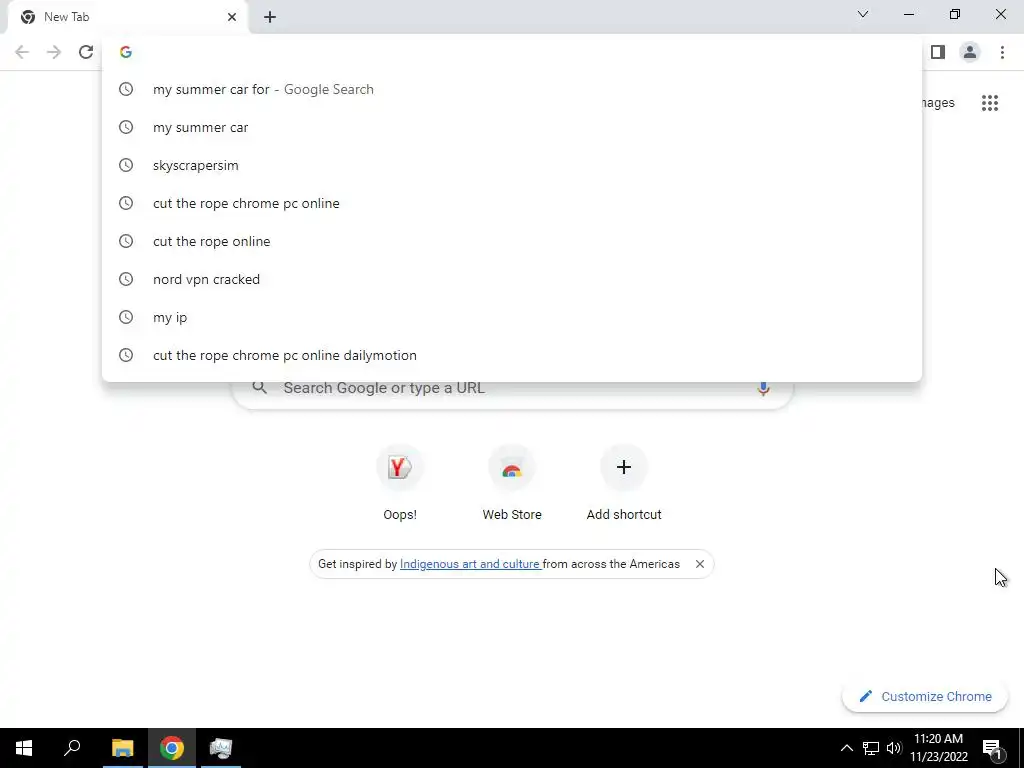Select 'cut the rope chrome pc online dailymotion'
Image resolution: width=1024 pixels, height=768 pixels.
[512, 355]
